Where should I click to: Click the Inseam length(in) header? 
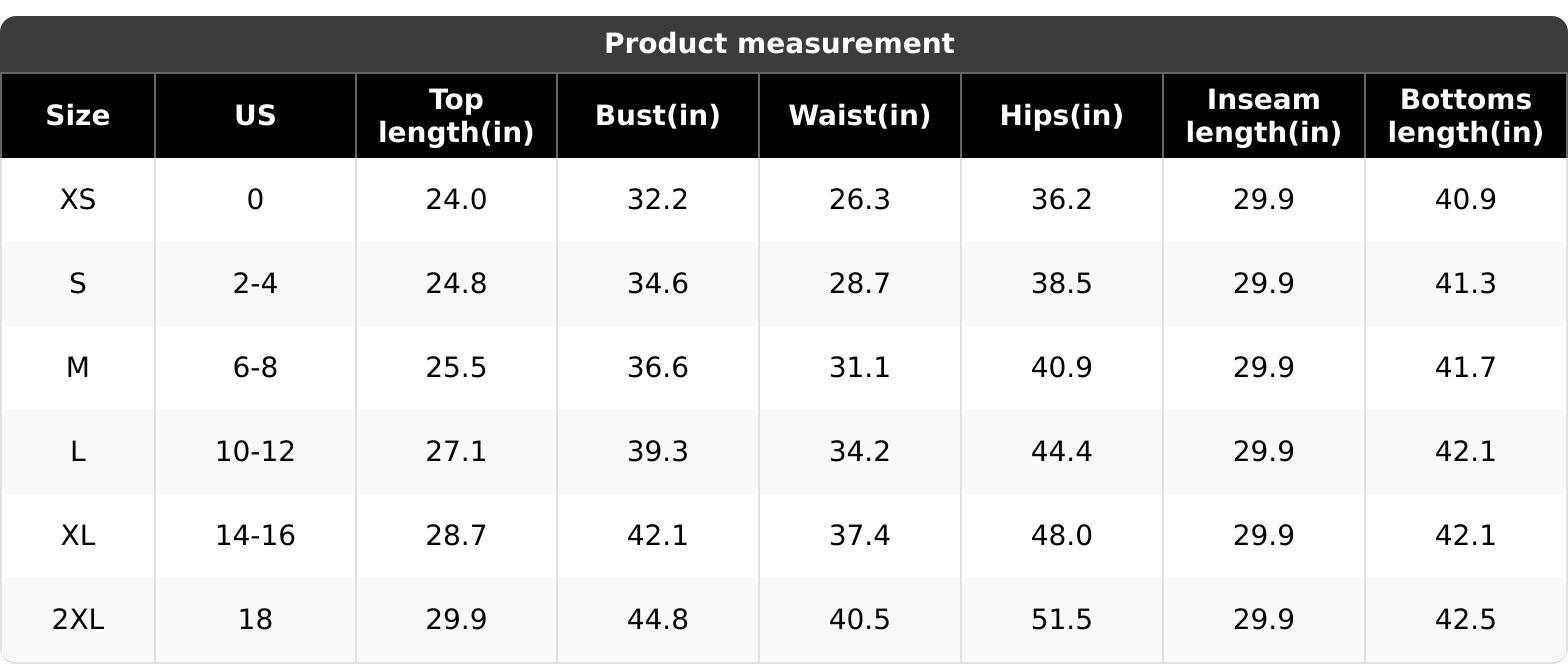tap(1263, 116)
